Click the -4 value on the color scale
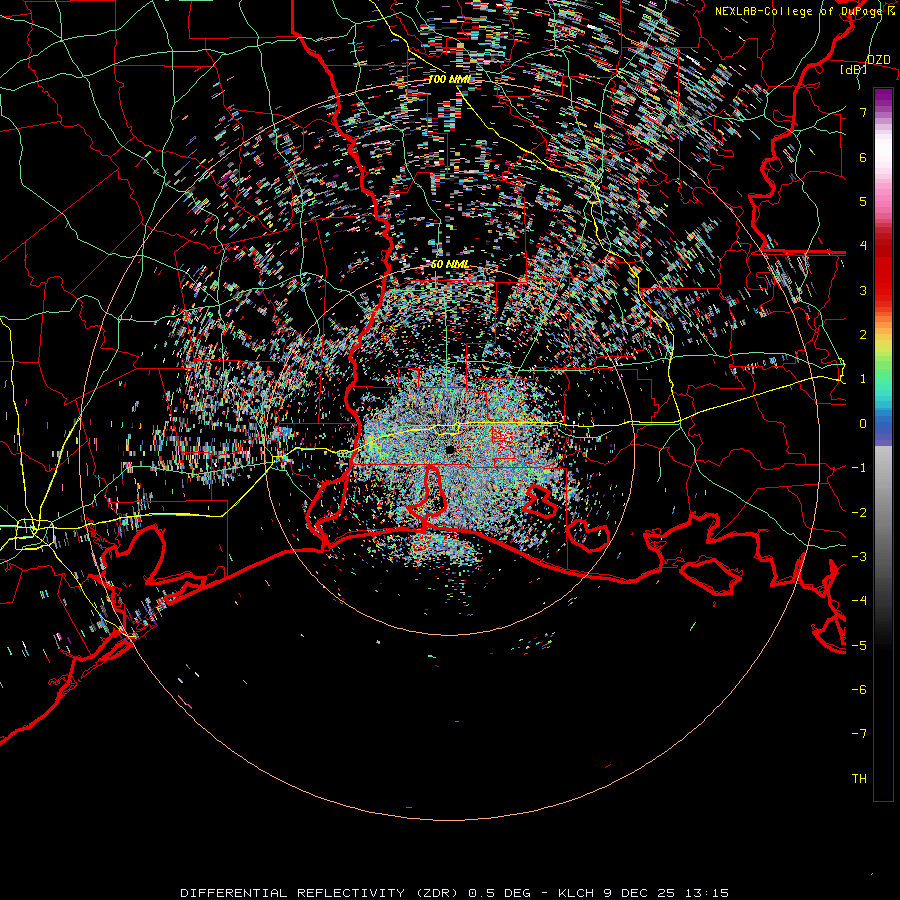 [859, 601]
